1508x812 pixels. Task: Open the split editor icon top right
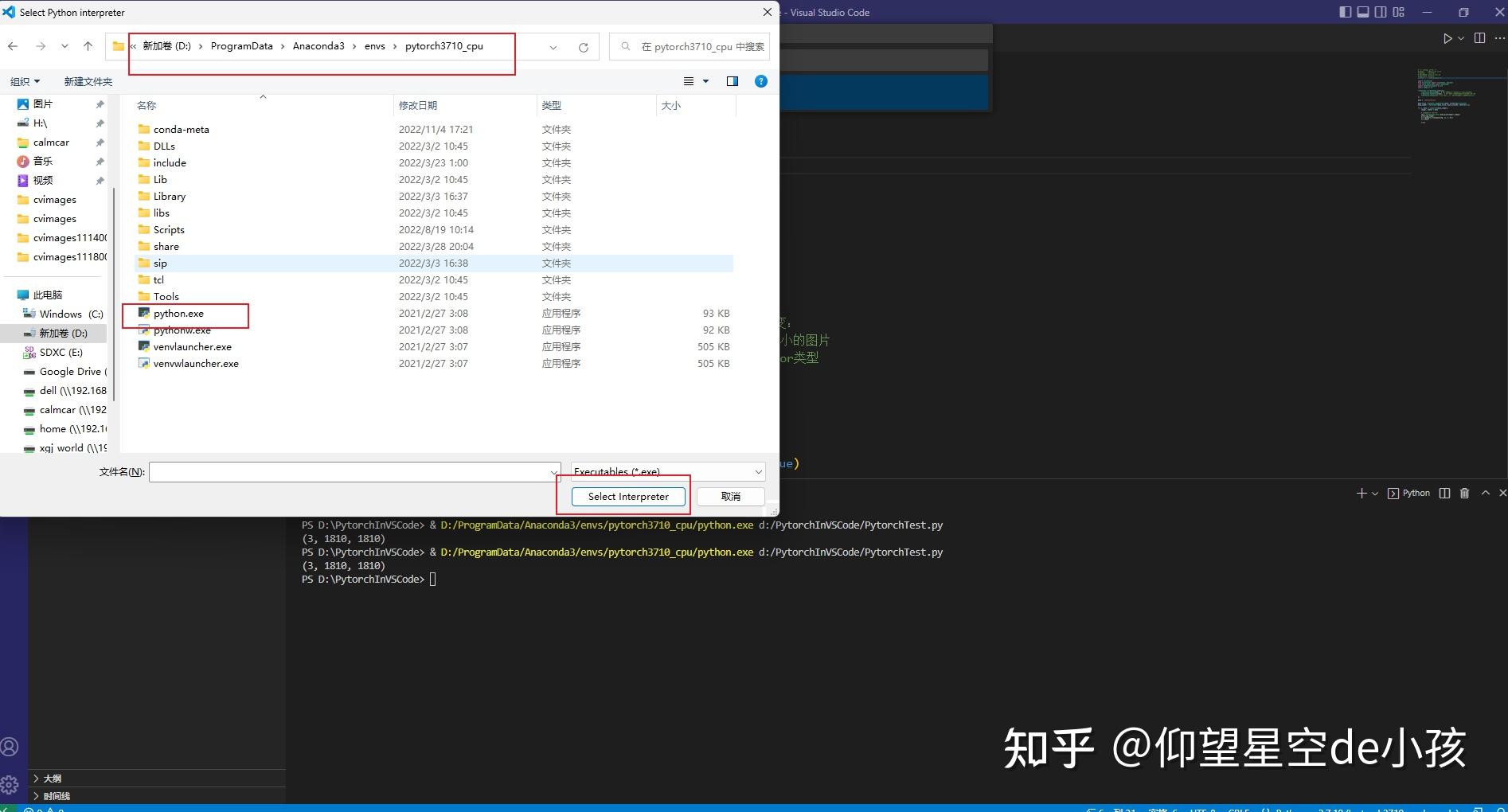tap(1479, 37)
